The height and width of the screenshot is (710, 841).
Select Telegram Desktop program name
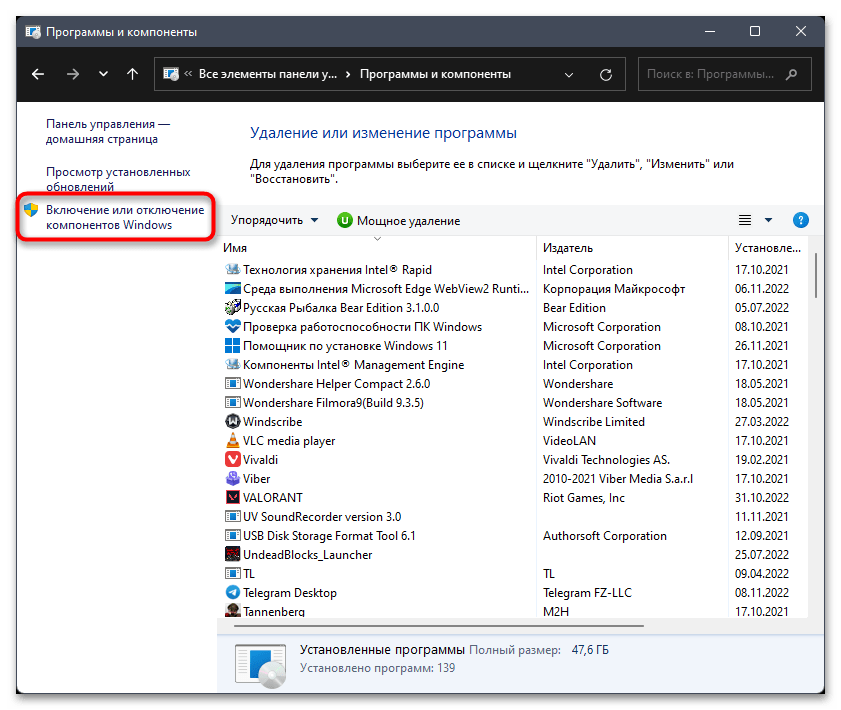pos(290,593)
